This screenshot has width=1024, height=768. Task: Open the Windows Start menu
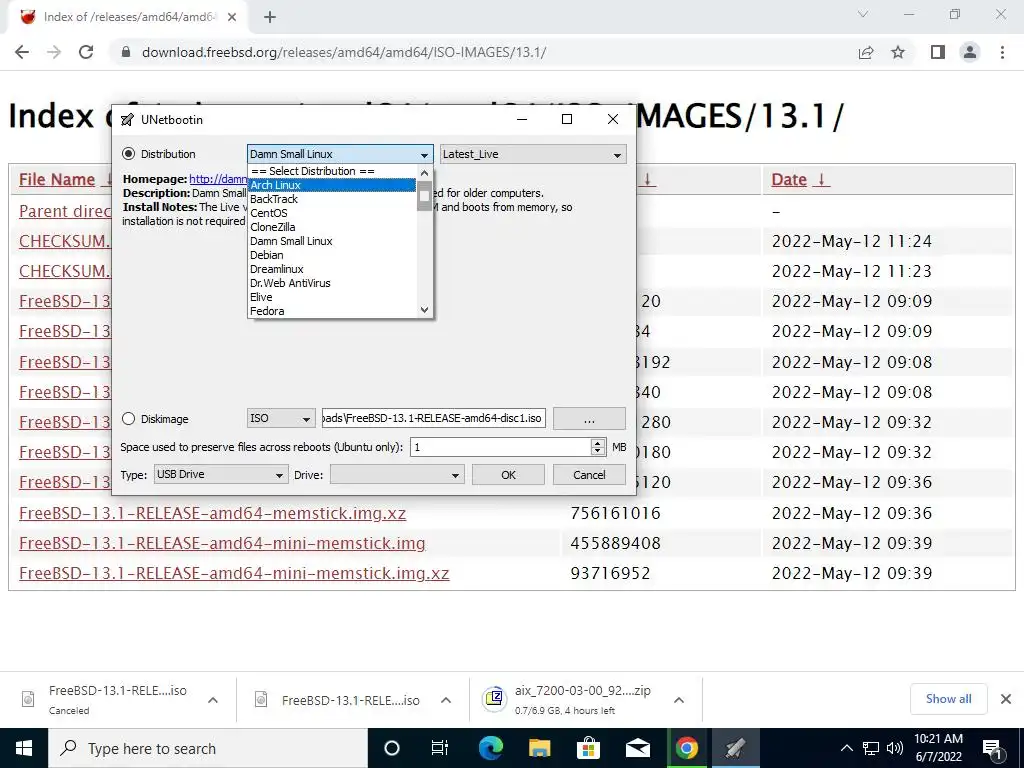[24, 748]
